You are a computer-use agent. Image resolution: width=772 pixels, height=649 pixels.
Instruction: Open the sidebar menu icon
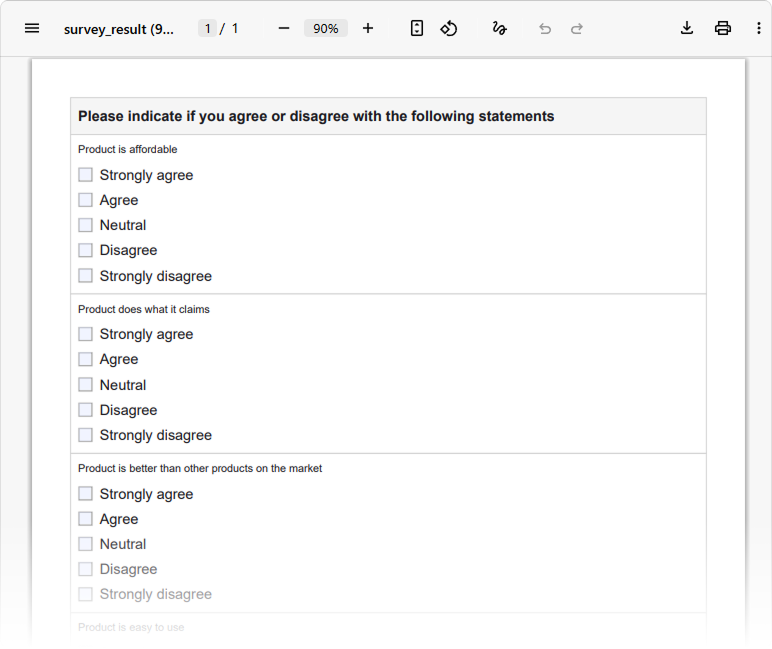(32, 29)
